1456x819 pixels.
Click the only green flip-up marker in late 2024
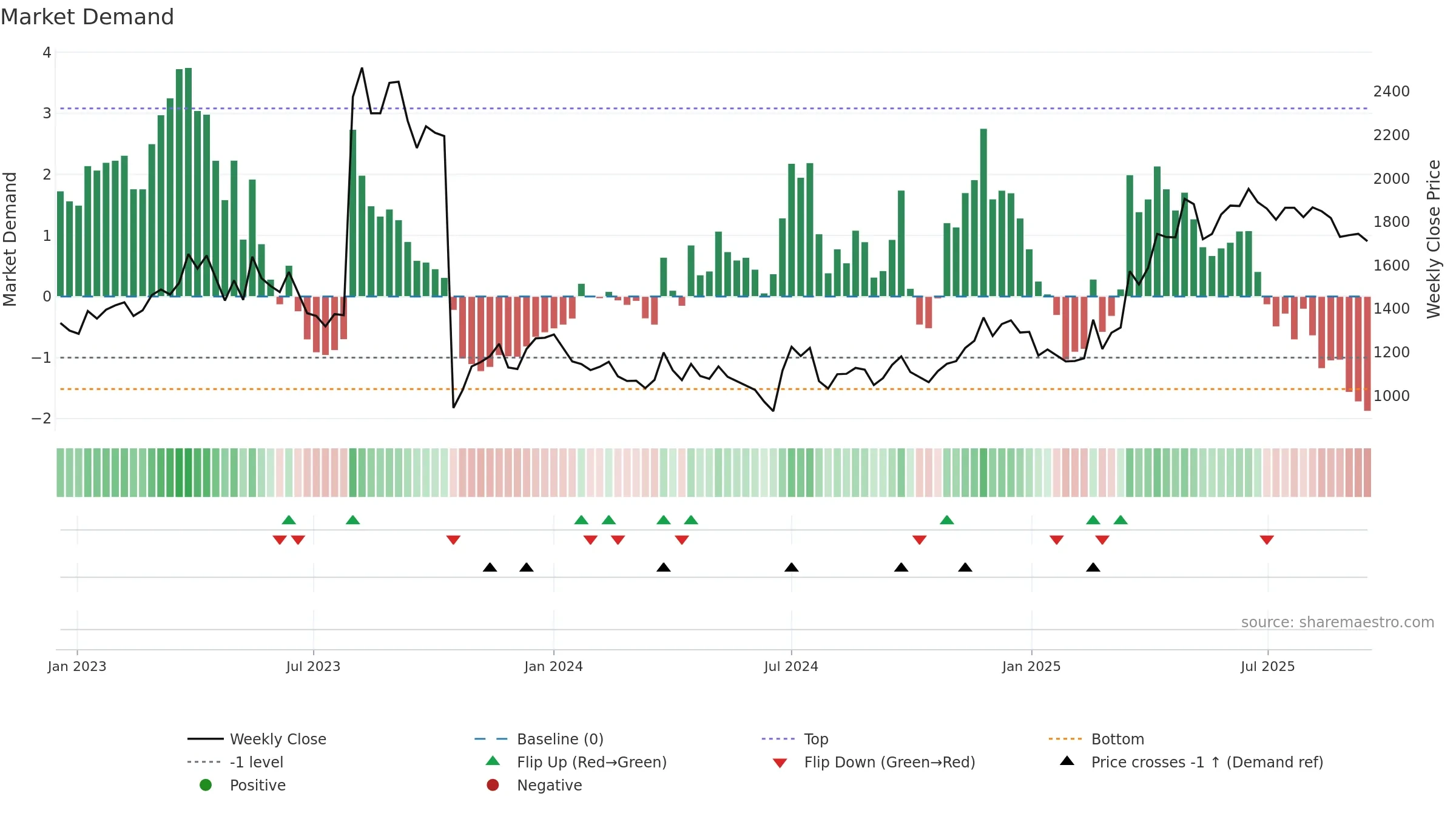947,520
